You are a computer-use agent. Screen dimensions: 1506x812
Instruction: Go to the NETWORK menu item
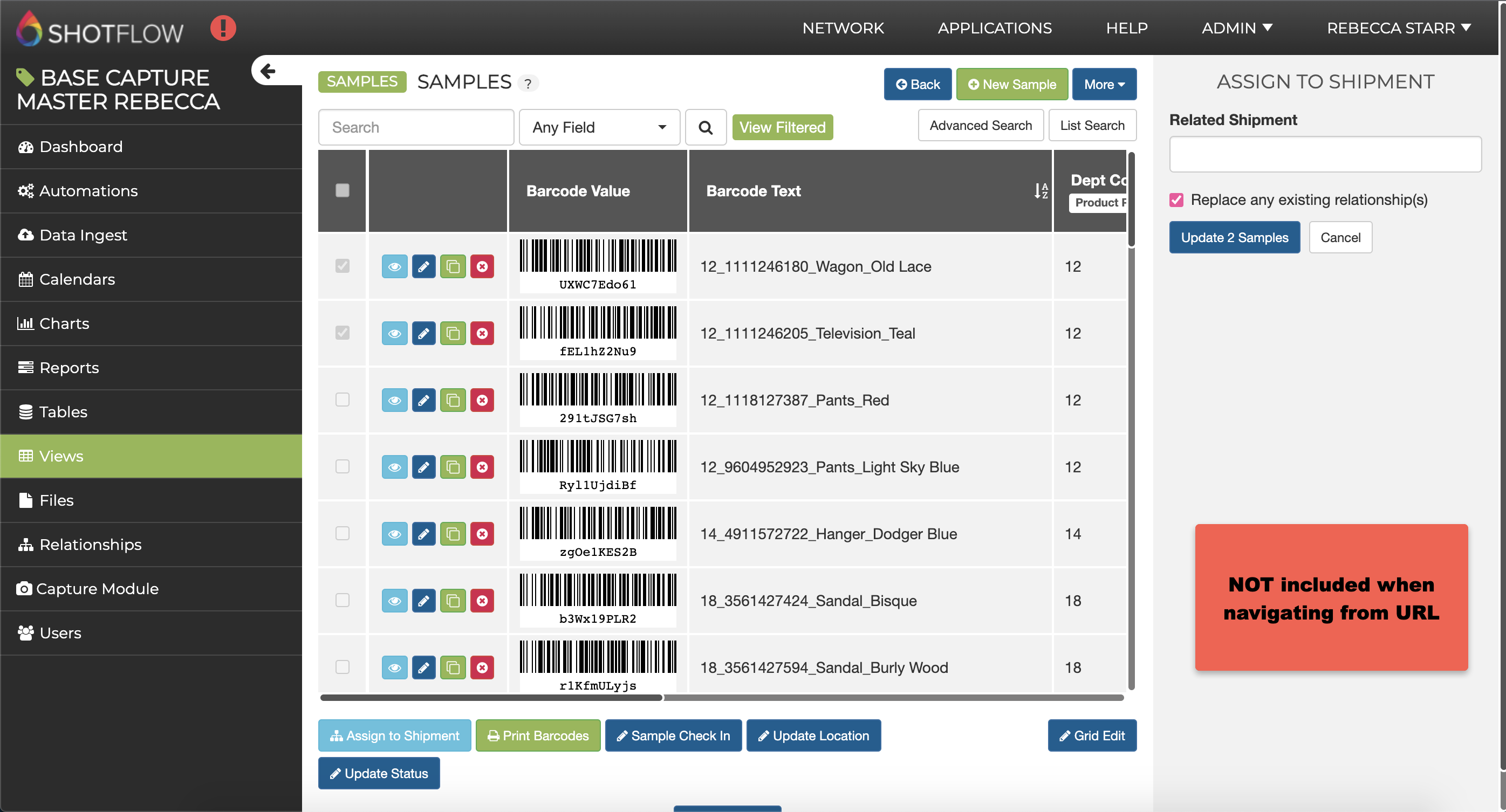[843, 27]
